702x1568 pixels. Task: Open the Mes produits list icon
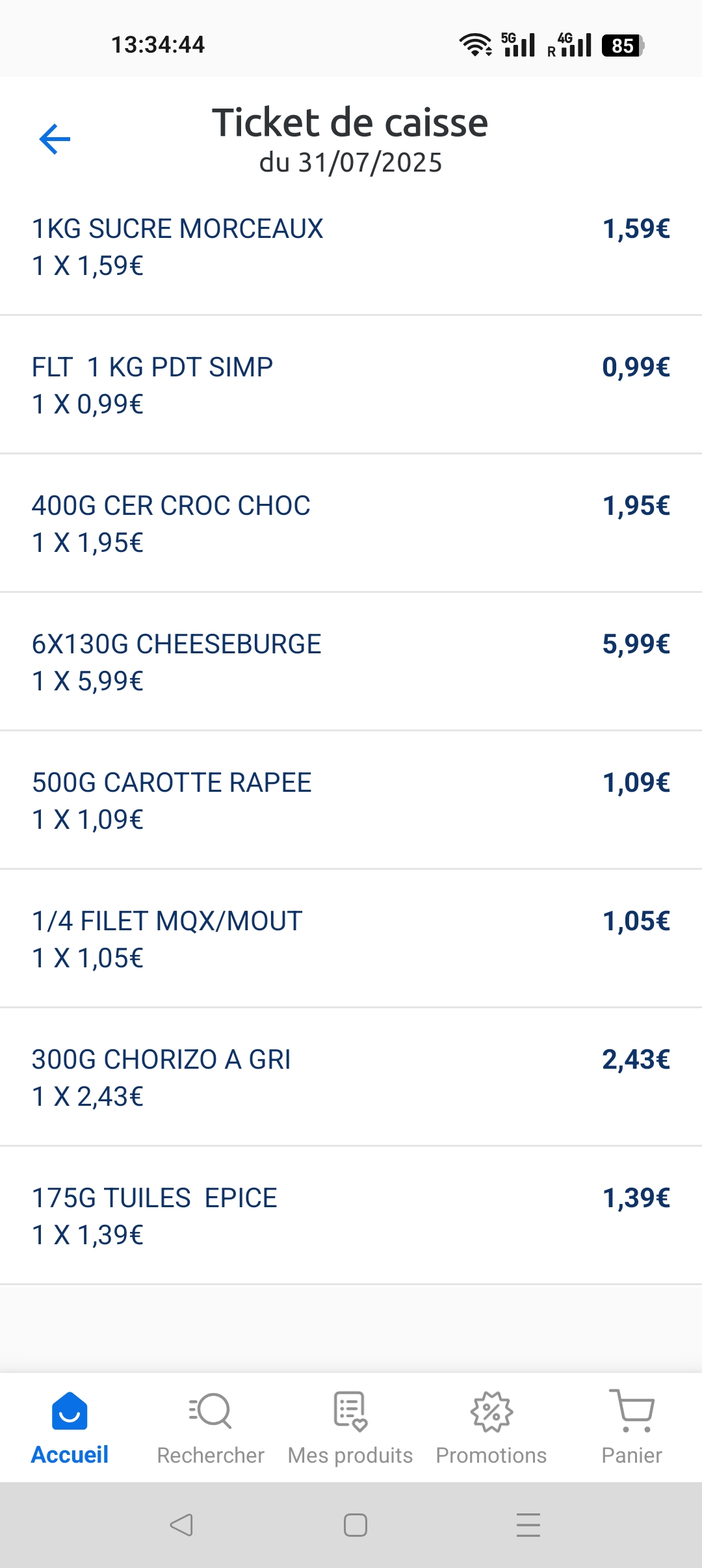(350, 1411)
